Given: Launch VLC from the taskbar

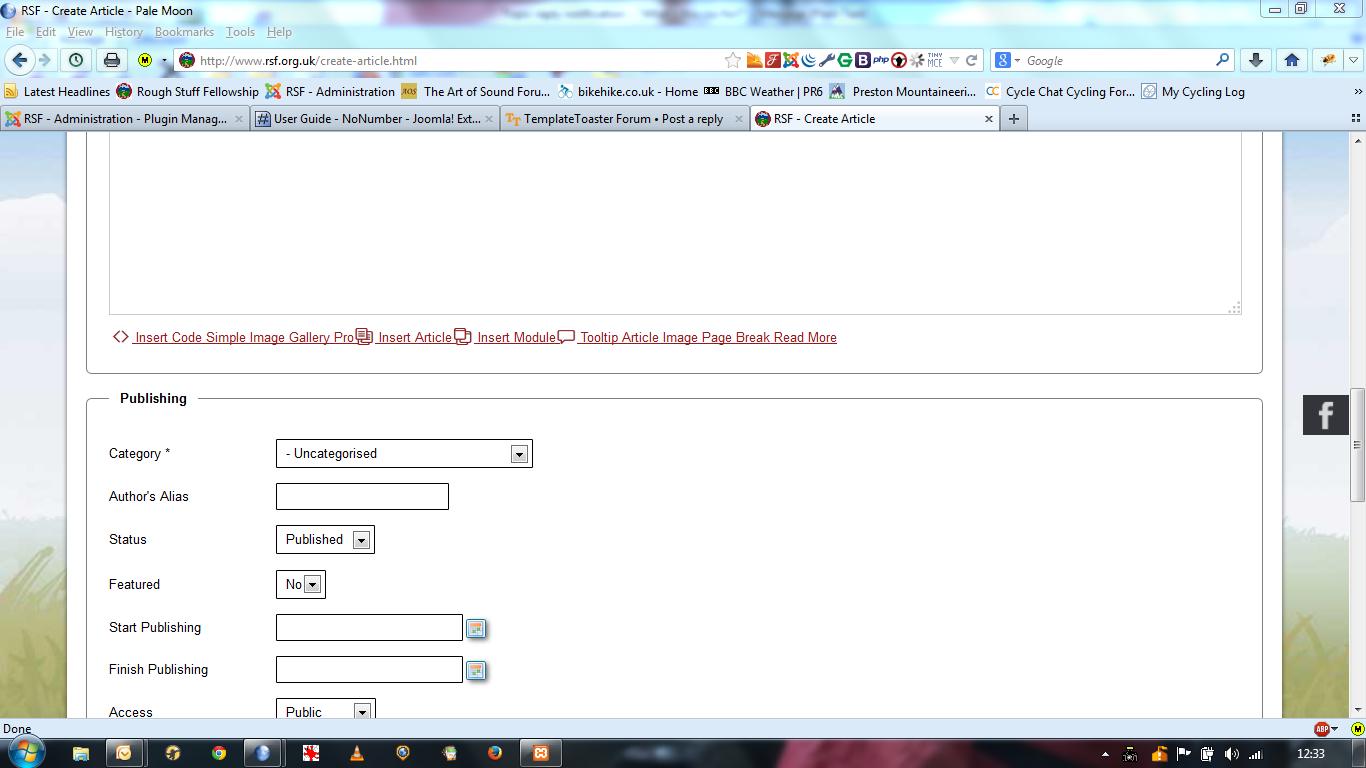Looking at the screenshot, I should 357,753.
